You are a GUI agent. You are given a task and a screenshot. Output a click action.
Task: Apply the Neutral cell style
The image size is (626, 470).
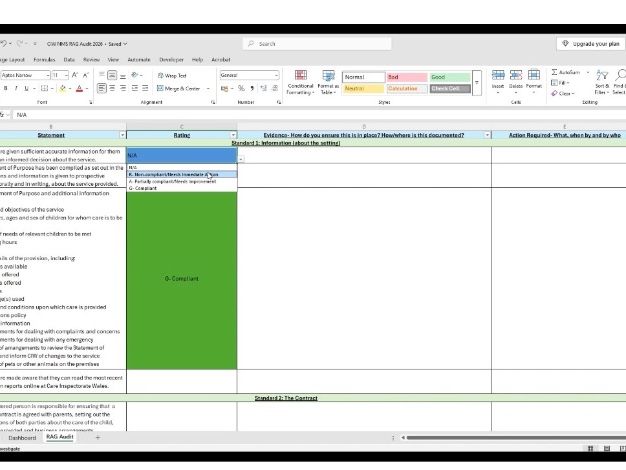tap(363, 89)
